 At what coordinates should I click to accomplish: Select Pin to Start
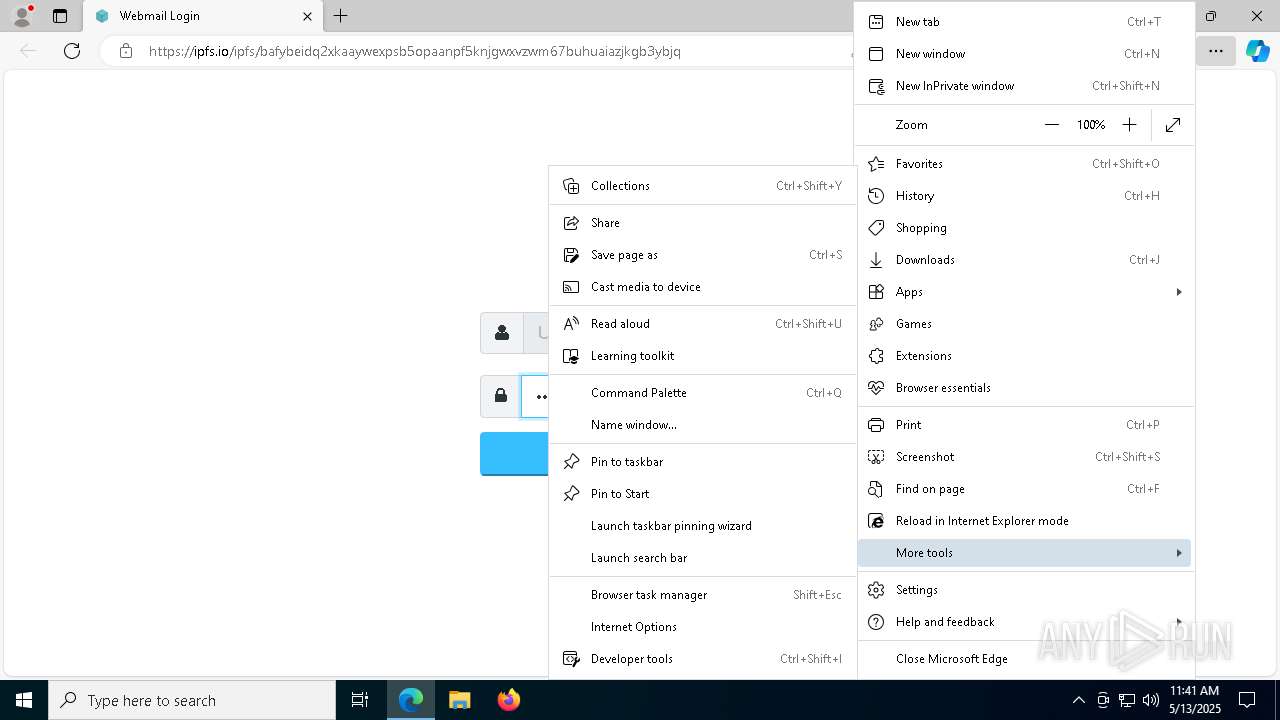pos(702,493)
